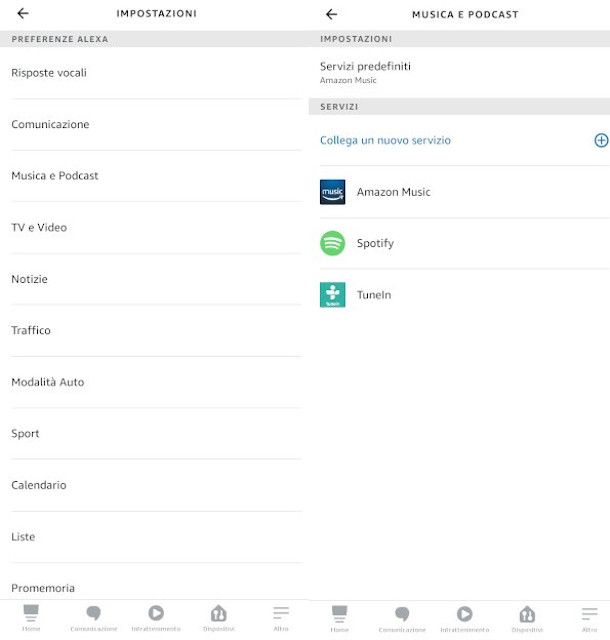Select the Spotify logo
The height and width of the screenshot is (640, 610).
[332, 243]
